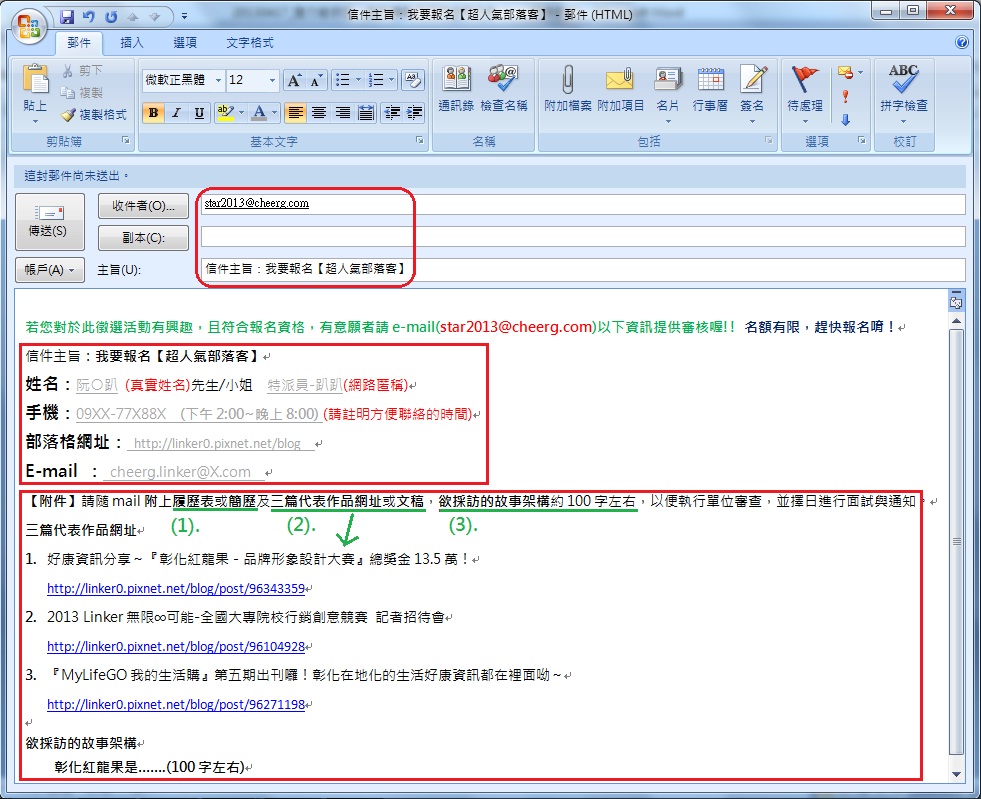Expand the 基本文字 group dialog launcher

tap(419, 141)
